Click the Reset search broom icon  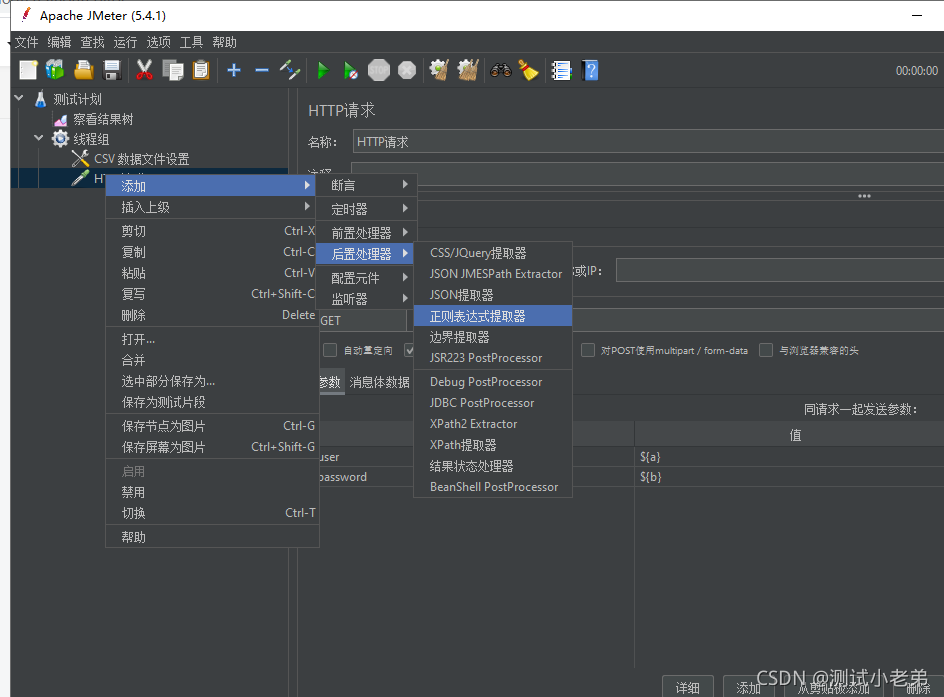529,70
